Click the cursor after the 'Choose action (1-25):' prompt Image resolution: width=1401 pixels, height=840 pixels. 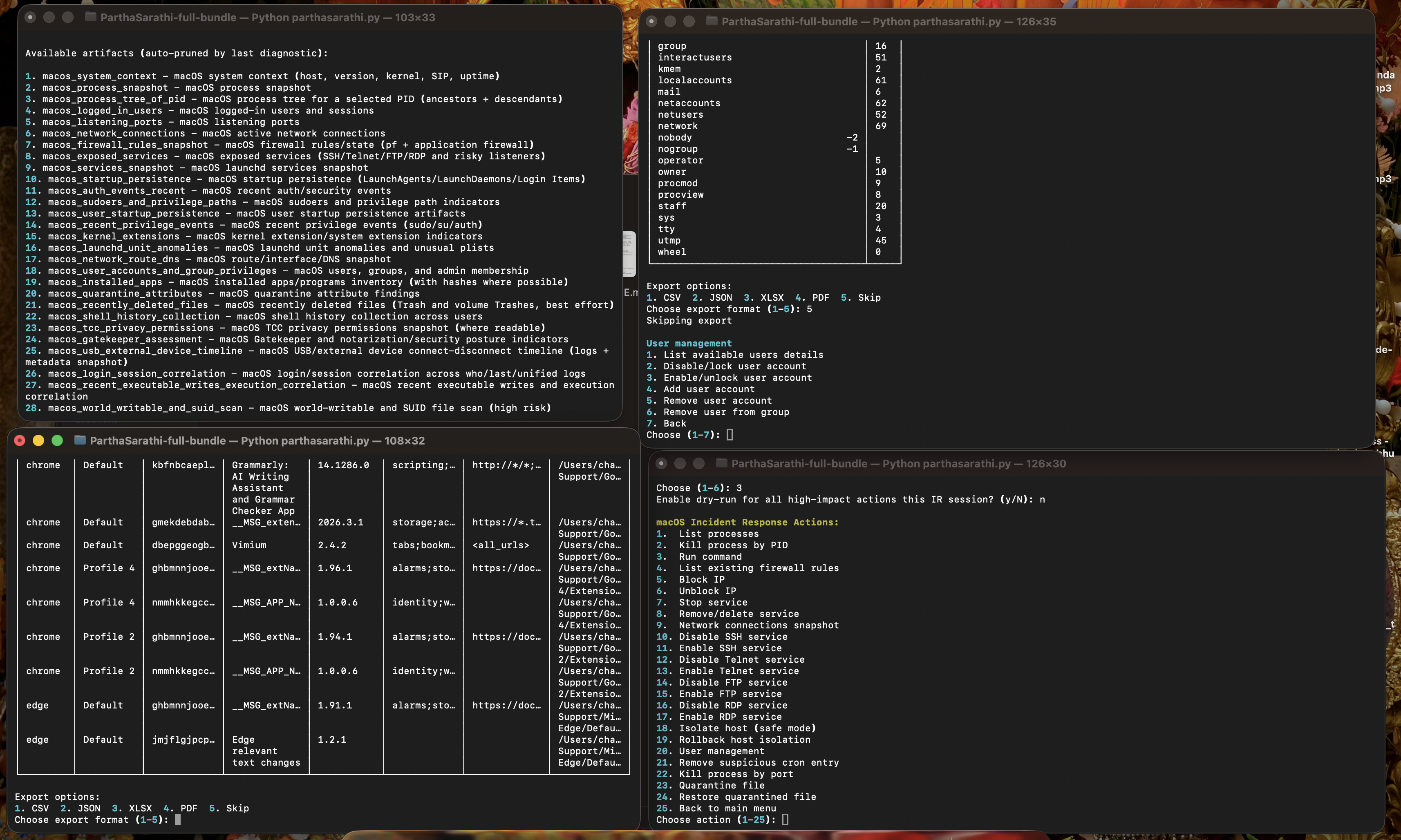[785, 819]
